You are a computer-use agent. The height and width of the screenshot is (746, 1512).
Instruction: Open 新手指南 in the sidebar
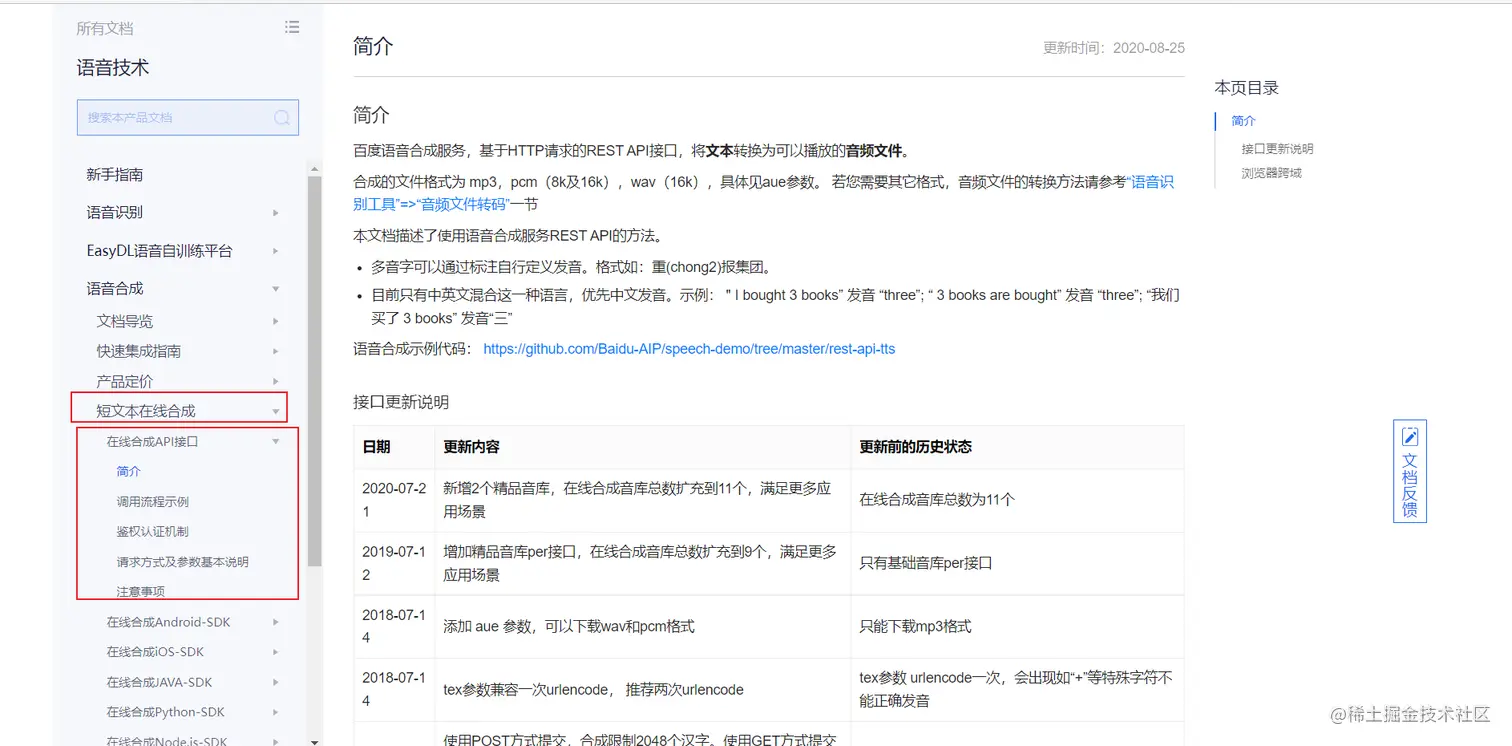pyautogui.click(x=115, y=175)
